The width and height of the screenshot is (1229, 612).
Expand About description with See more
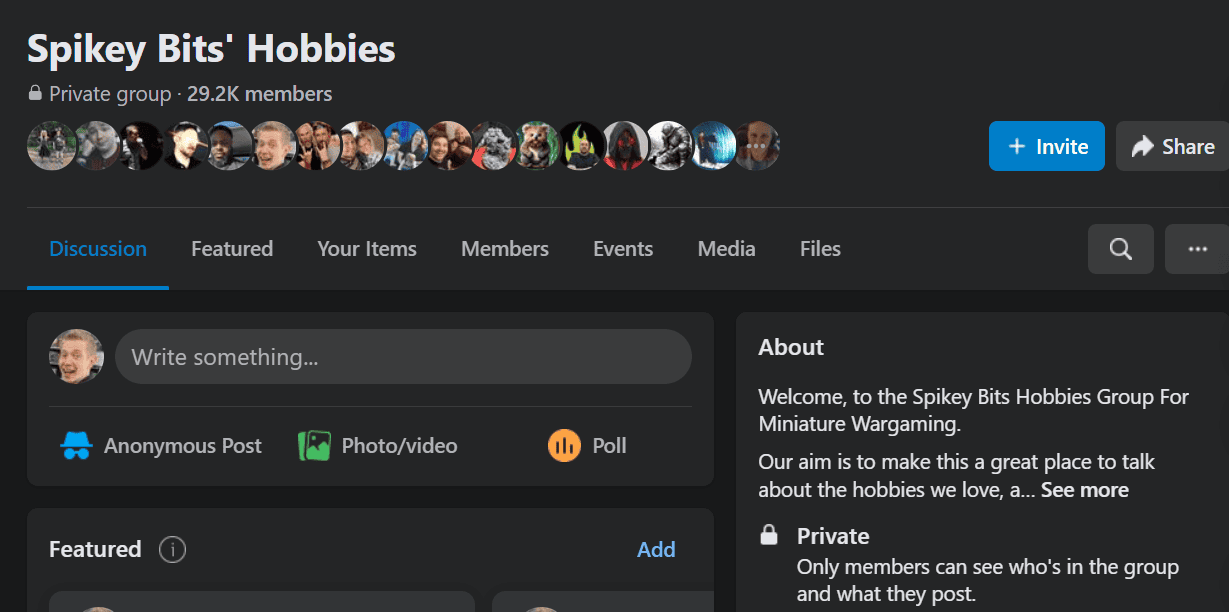(1084, 490)
